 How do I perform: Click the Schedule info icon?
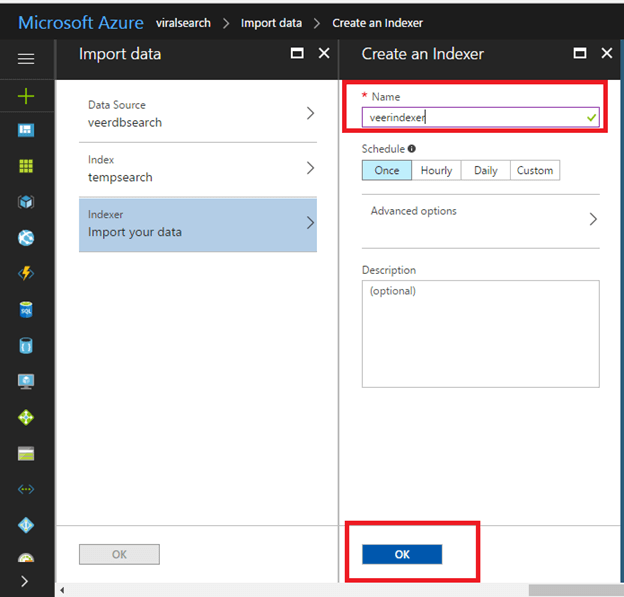click(x=412, y=148)
